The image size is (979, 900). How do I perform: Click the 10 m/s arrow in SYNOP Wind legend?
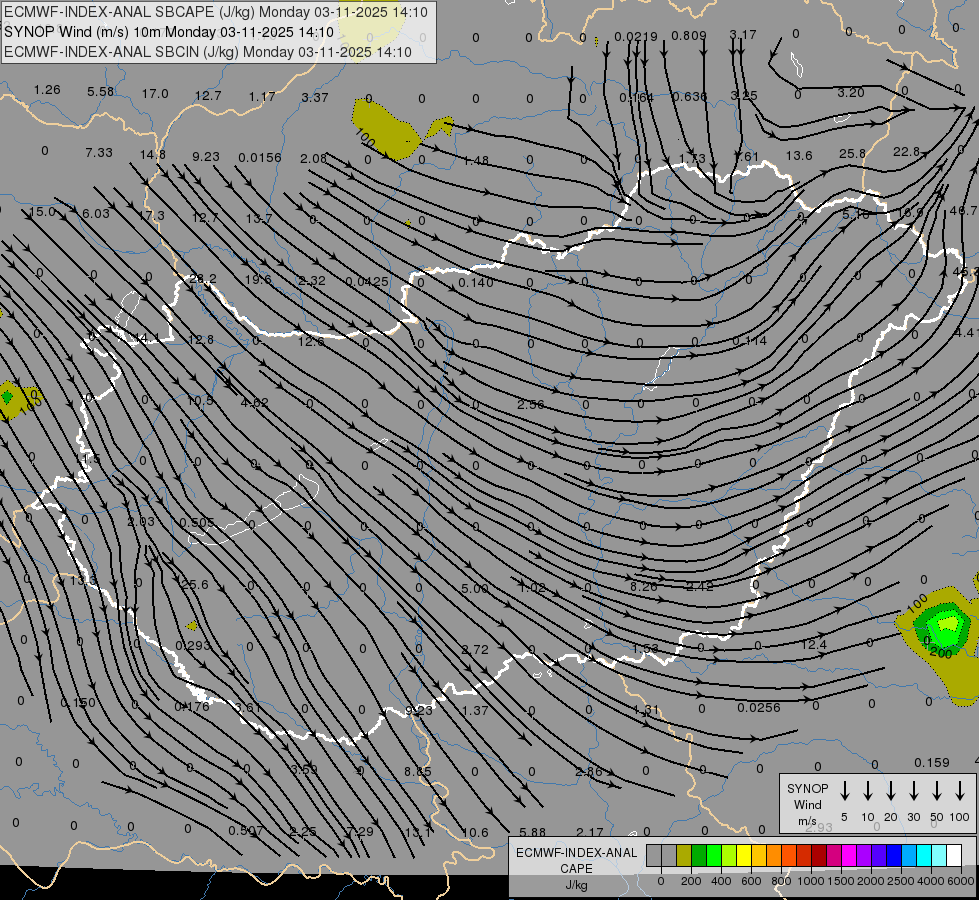(x=868, y=790)
